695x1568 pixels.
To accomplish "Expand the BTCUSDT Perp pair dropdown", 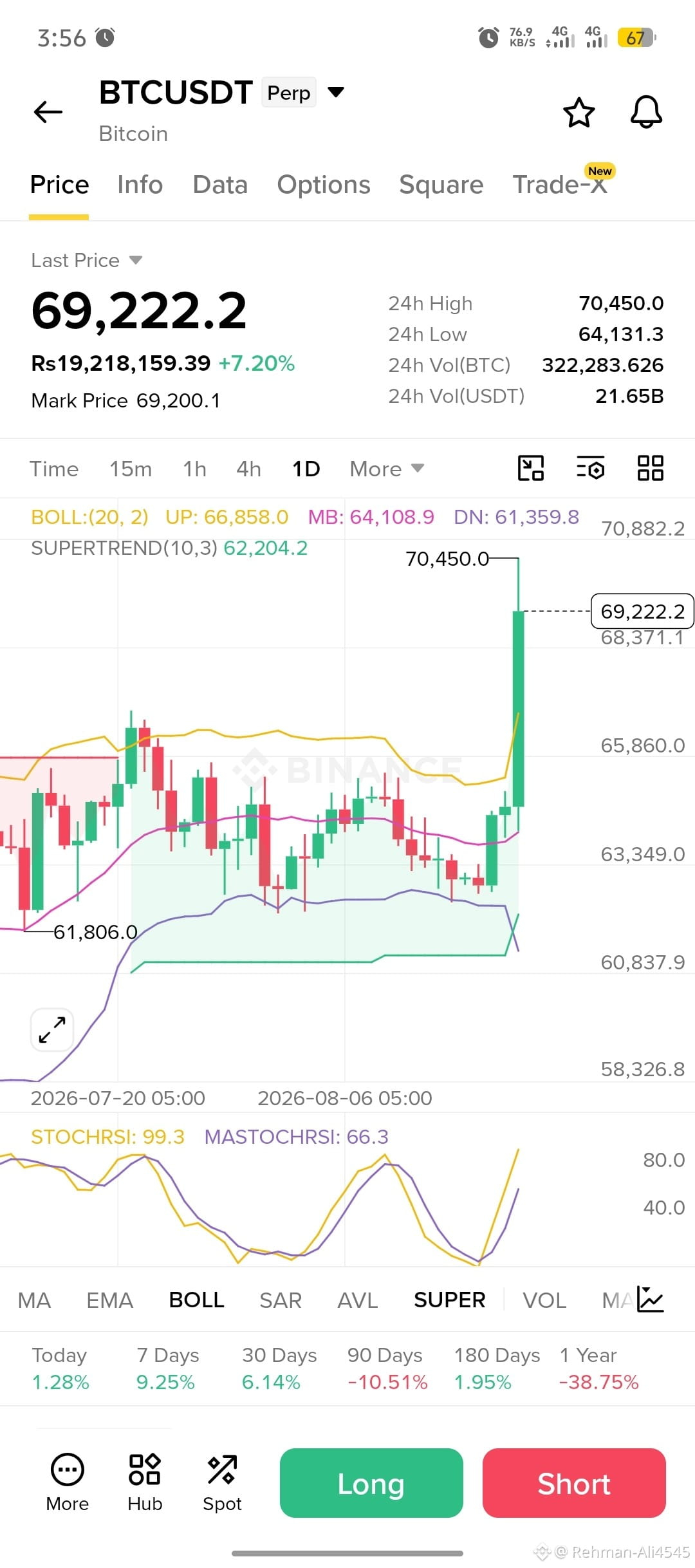I will (x=335, y=92).
